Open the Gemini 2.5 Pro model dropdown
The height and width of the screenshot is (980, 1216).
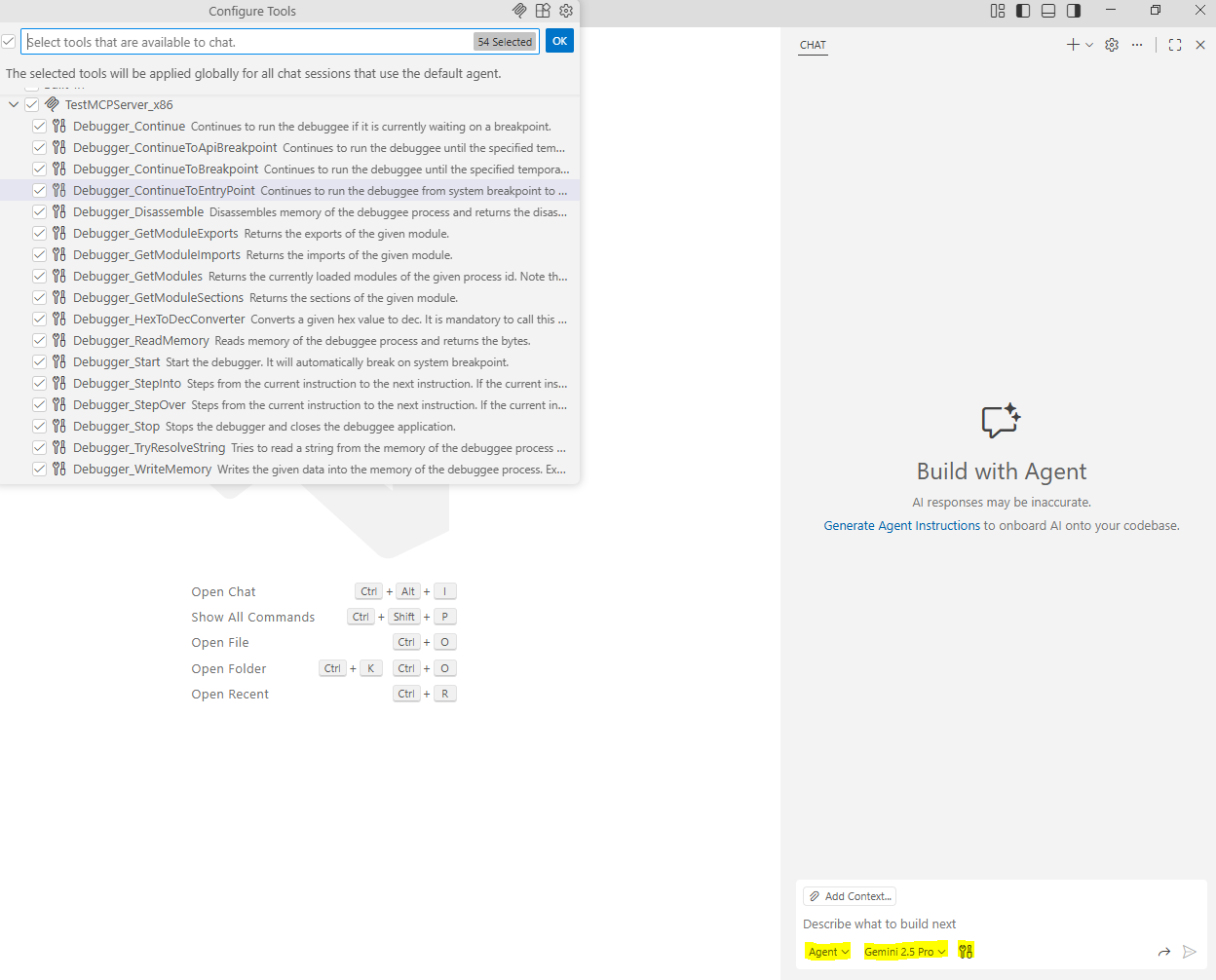(905, 952)
